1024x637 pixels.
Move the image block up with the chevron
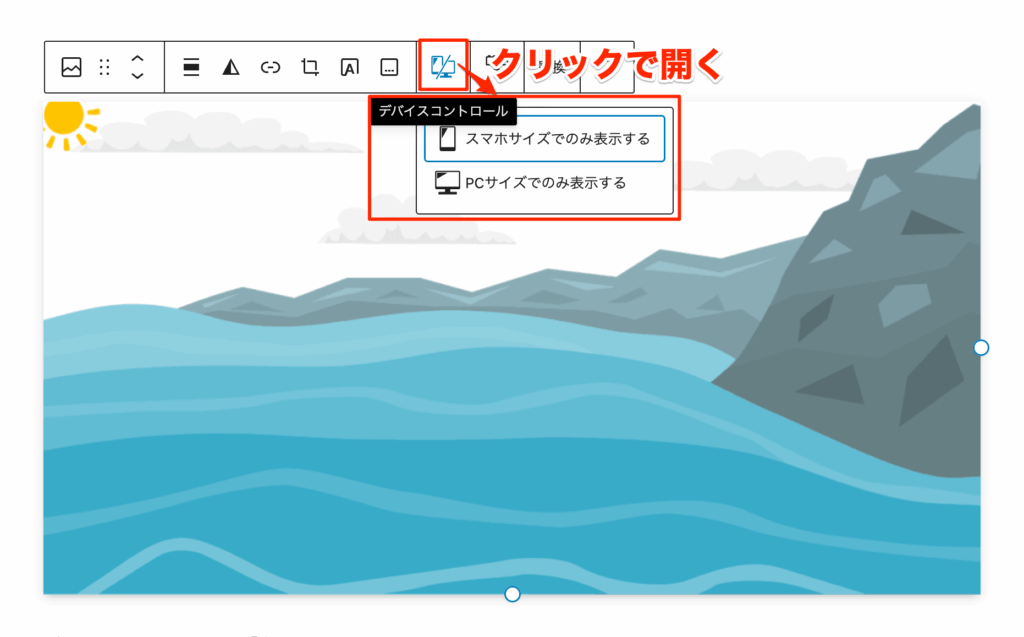coord(139,58)
